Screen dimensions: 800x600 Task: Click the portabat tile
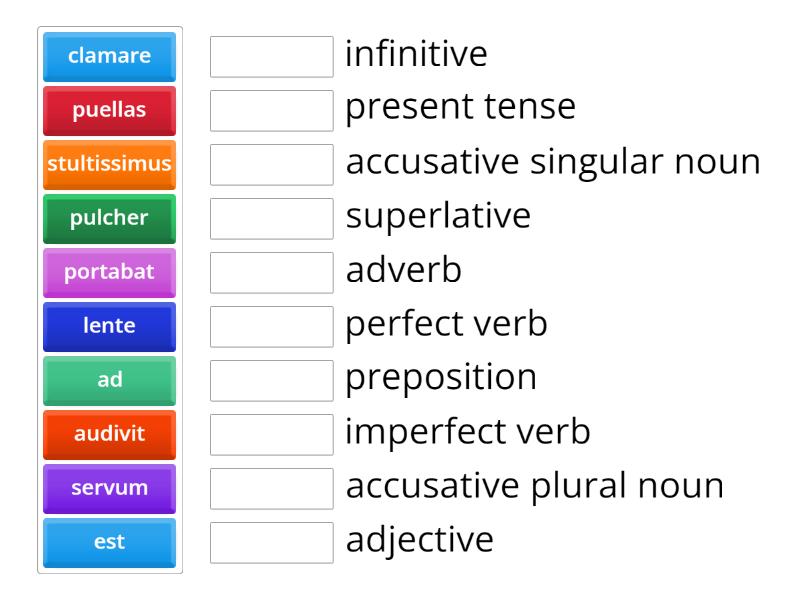coord(108,273)
